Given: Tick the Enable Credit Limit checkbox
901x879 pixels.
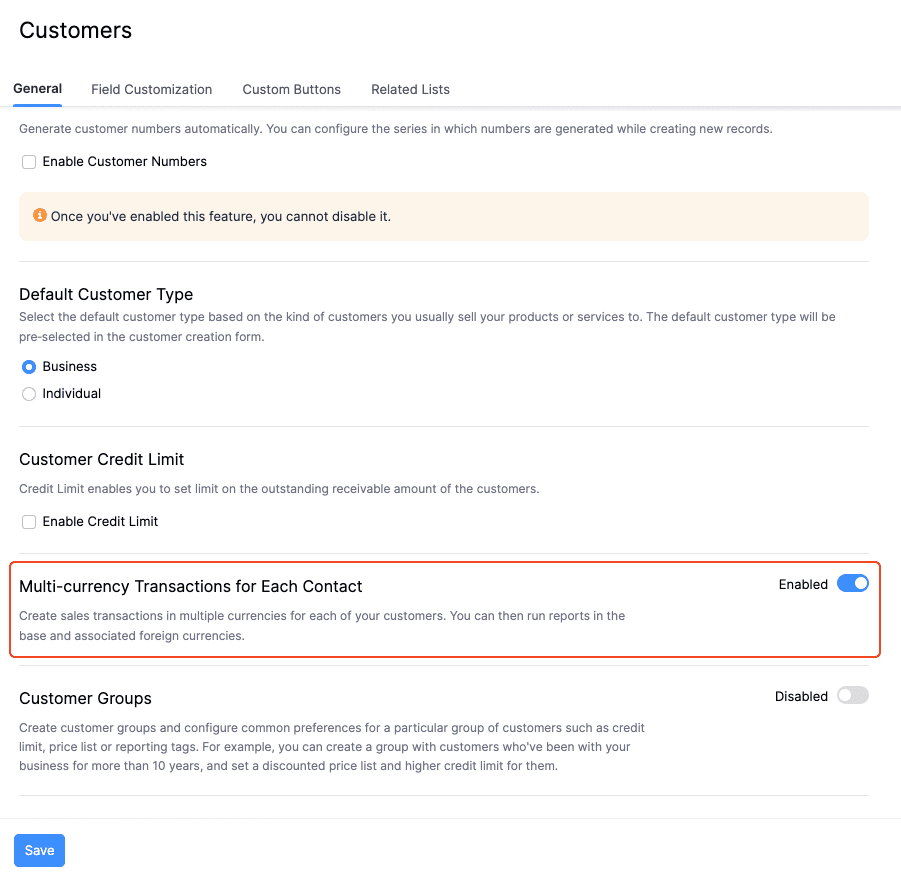Looking at the screenshot, I should tap(29, 522).
